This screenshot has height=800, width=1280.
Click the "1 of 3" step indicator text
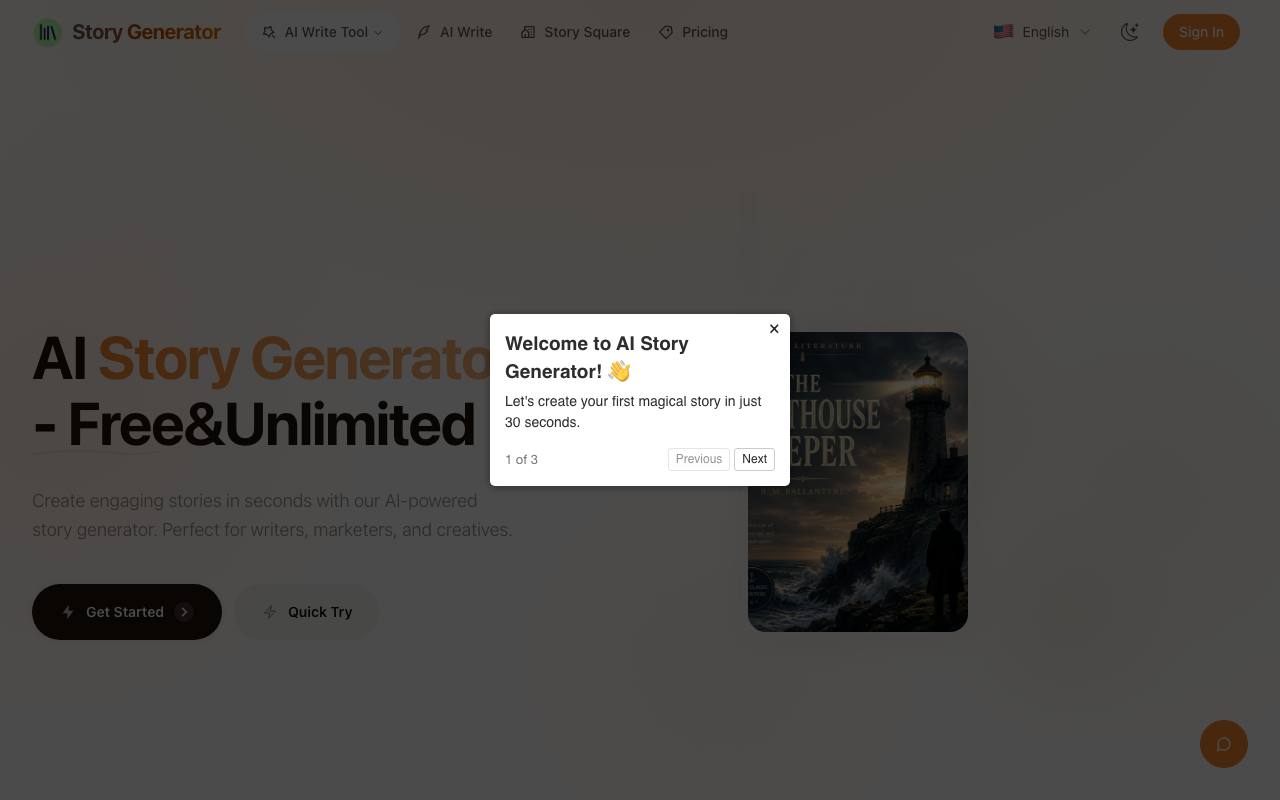click(521, 460)
